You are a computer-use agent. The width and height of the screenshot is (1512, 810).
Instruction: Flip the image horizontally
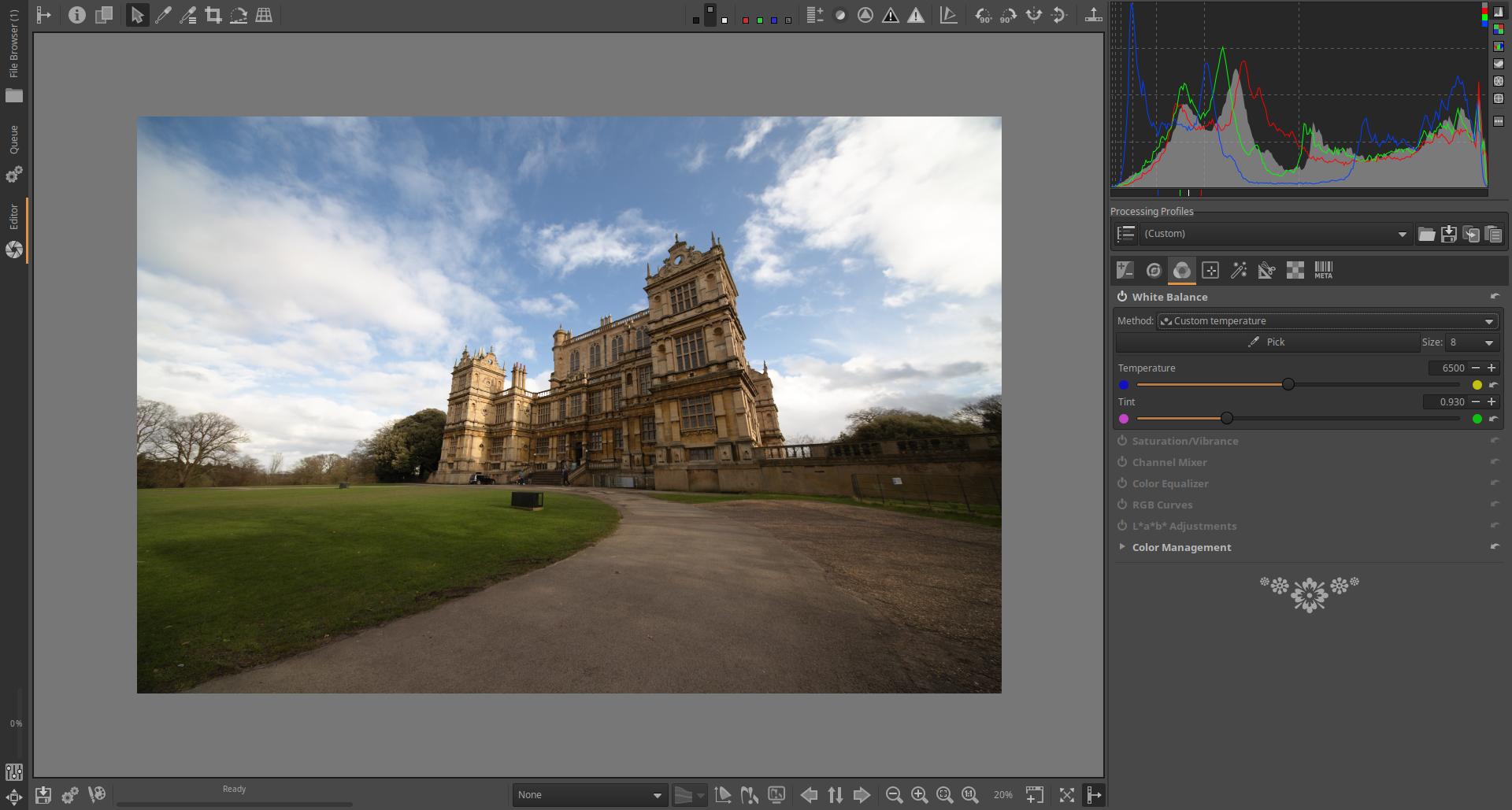(x=1033, y=15)
